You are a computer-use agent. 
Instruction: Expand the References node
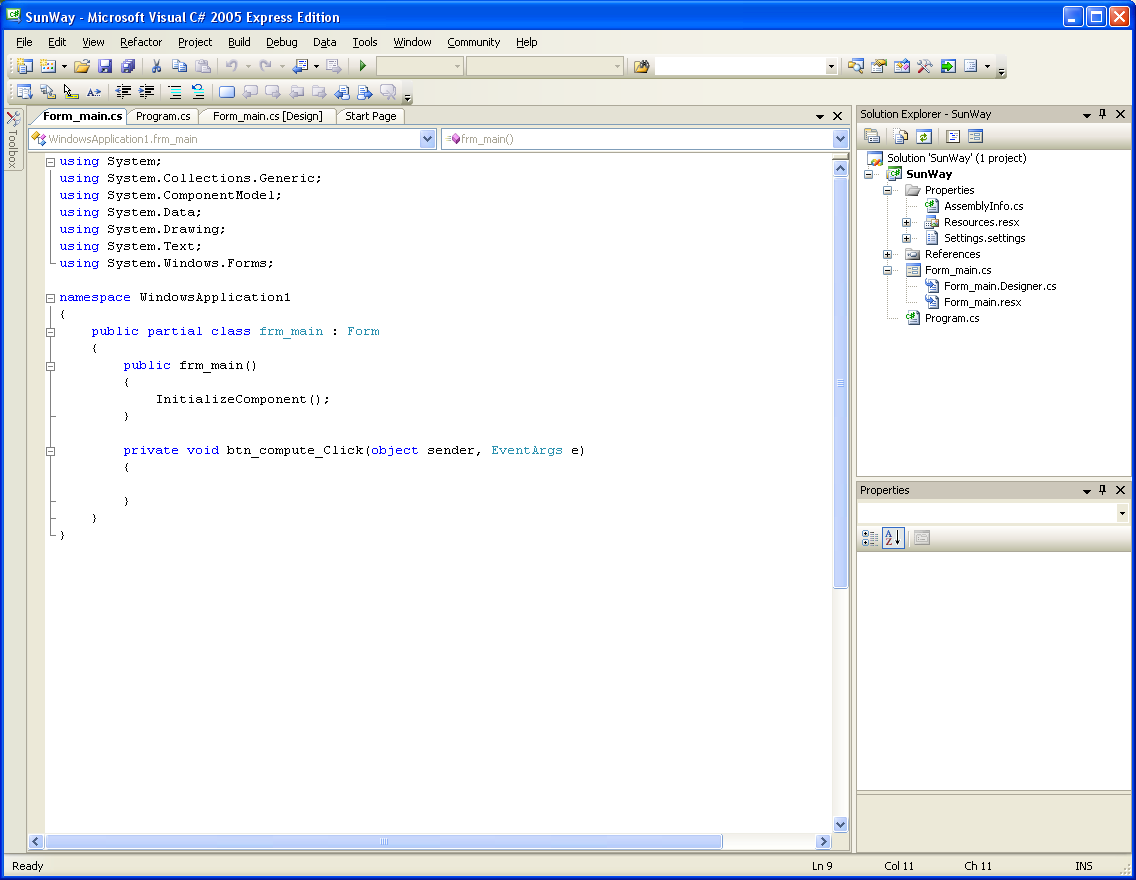[887, 254]
